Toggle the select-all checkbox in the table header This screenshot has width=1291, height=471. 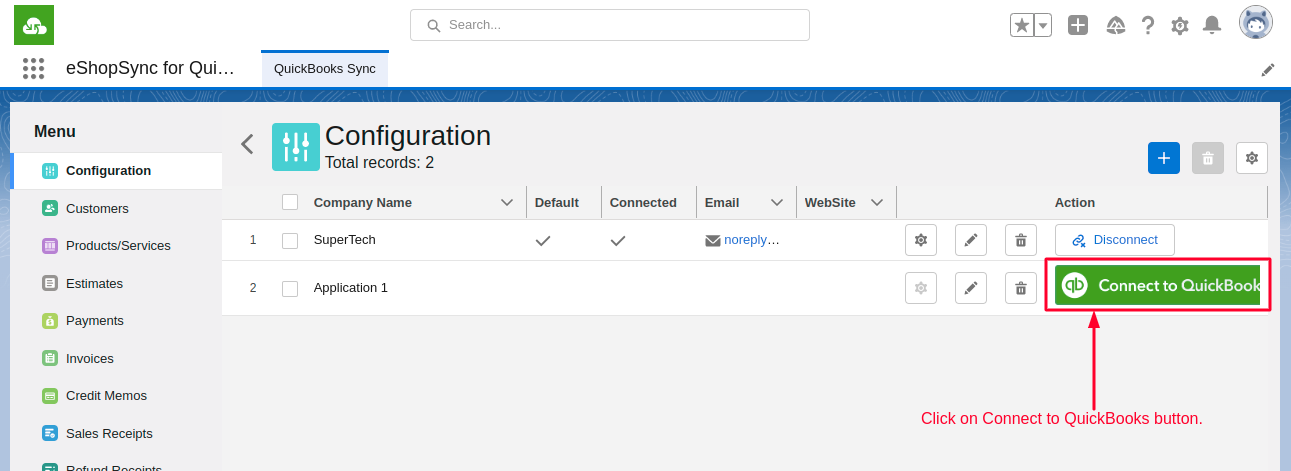point(290,202)
